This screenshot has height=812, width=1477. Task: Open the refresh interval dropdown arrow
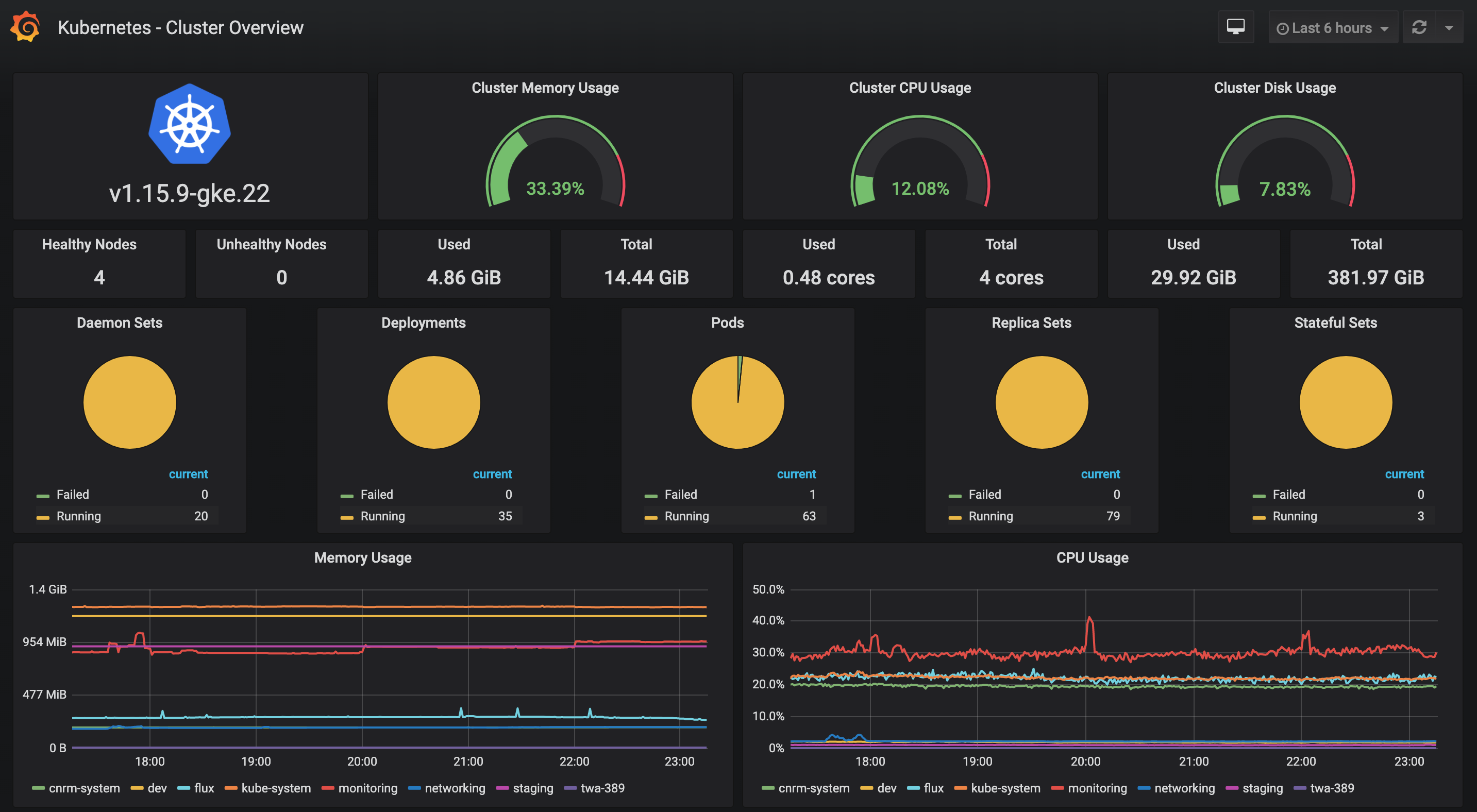(1448, 27)
